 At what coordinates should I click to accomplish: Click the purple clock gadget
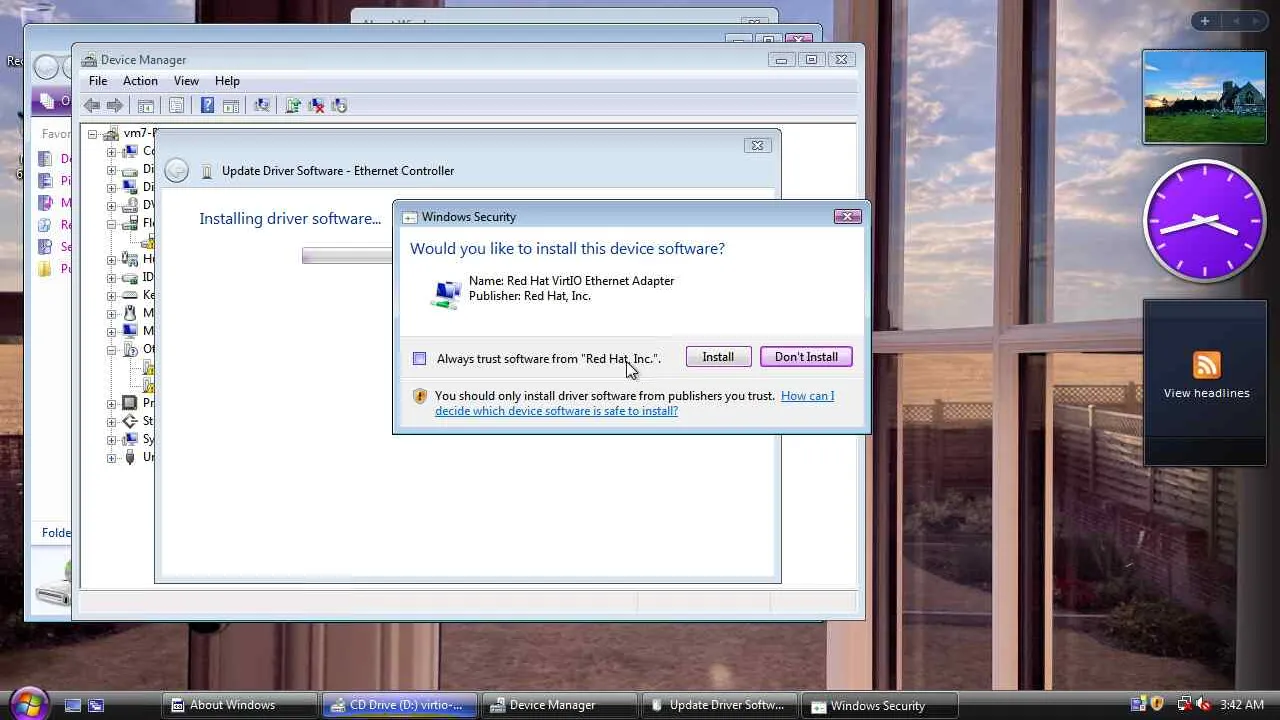coord(1205,222)
